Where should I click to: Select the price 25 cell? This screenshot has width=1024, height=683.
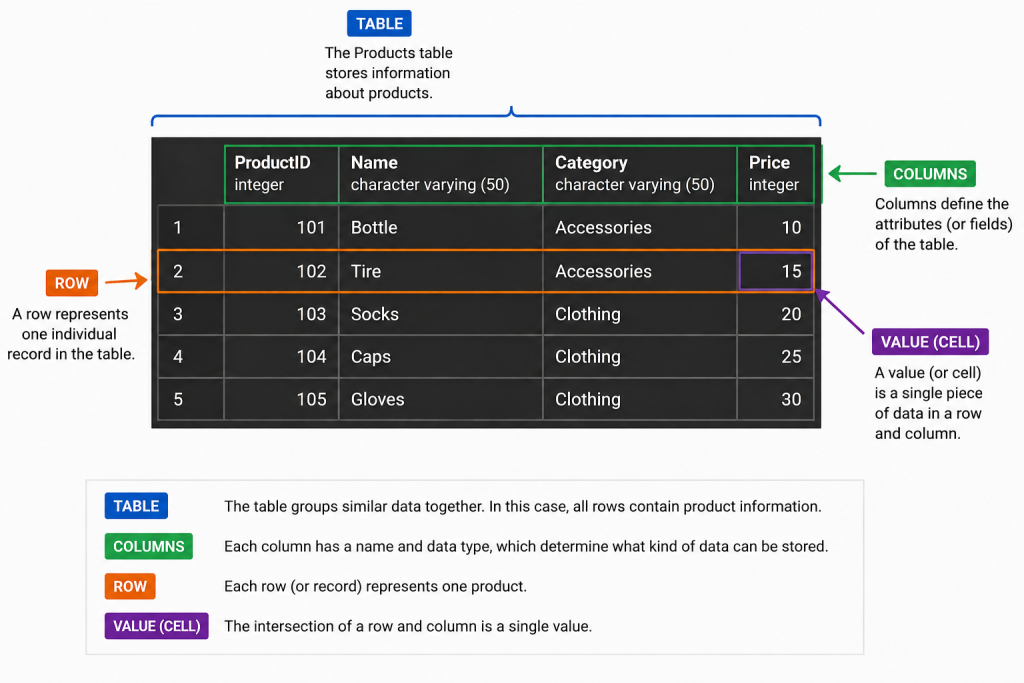click(776, 357)
